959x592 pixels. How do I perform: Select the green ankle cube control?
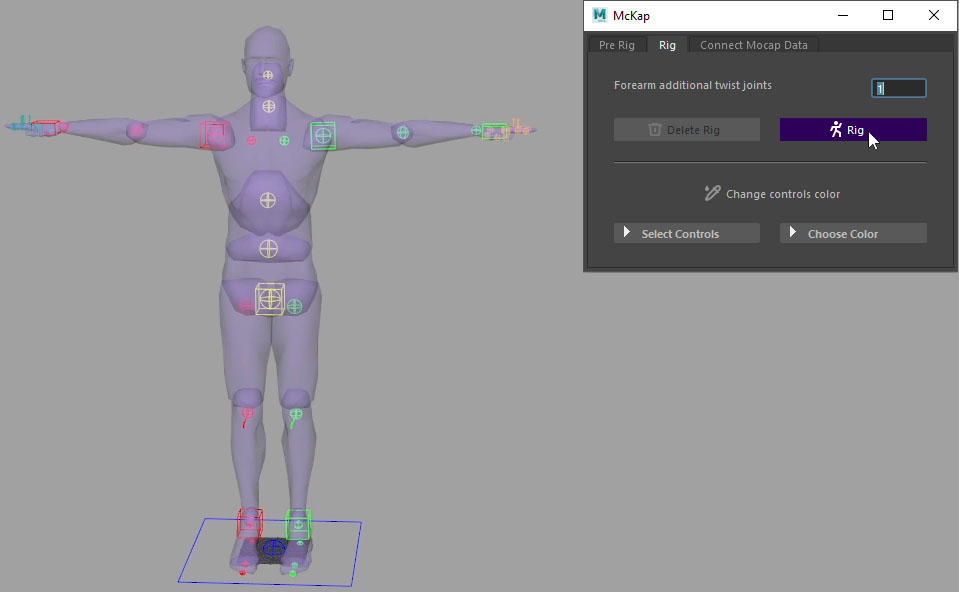click(x=298, y=525)
